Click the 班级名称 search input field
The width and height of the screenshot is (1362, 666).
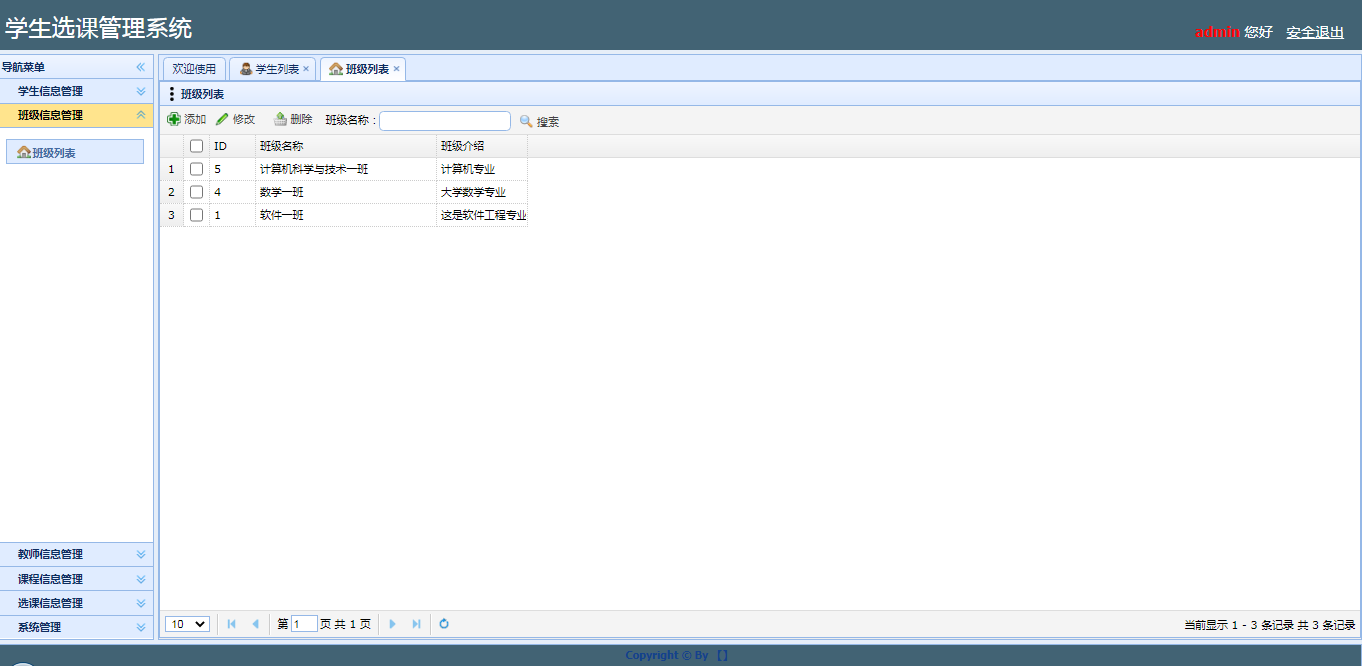[444, 121]
